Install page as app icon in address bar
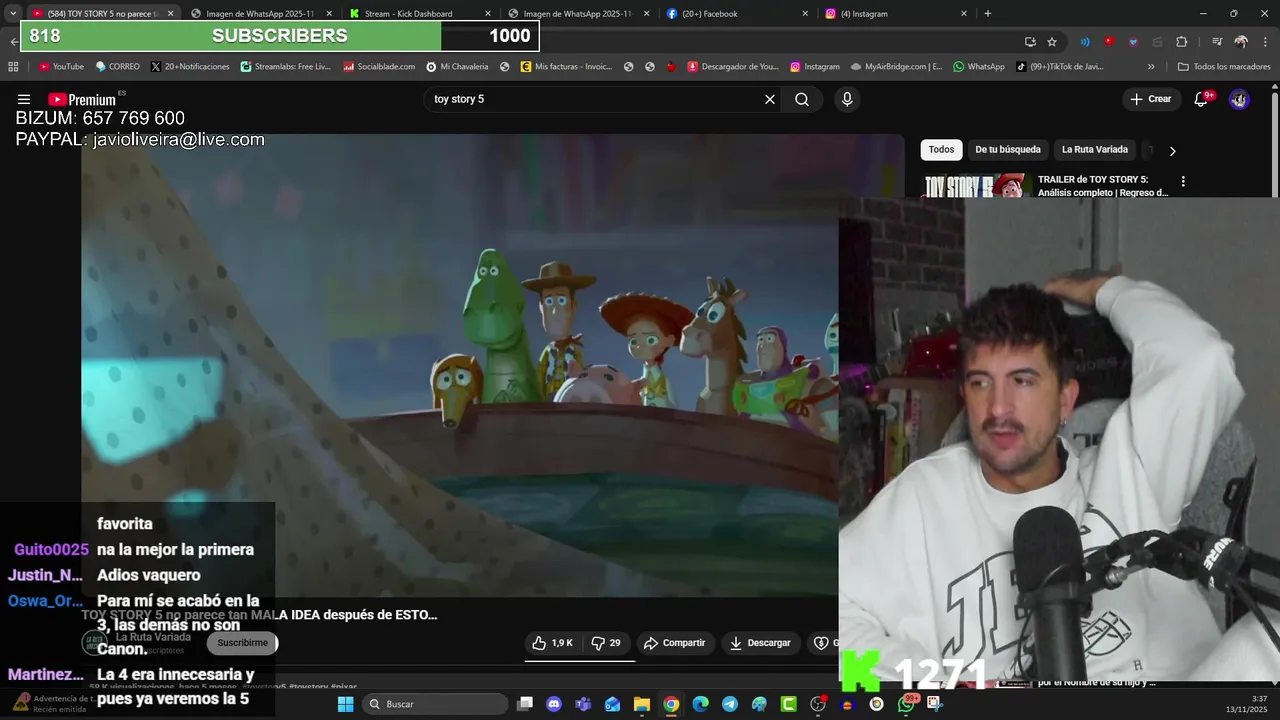 point(1030,41)
